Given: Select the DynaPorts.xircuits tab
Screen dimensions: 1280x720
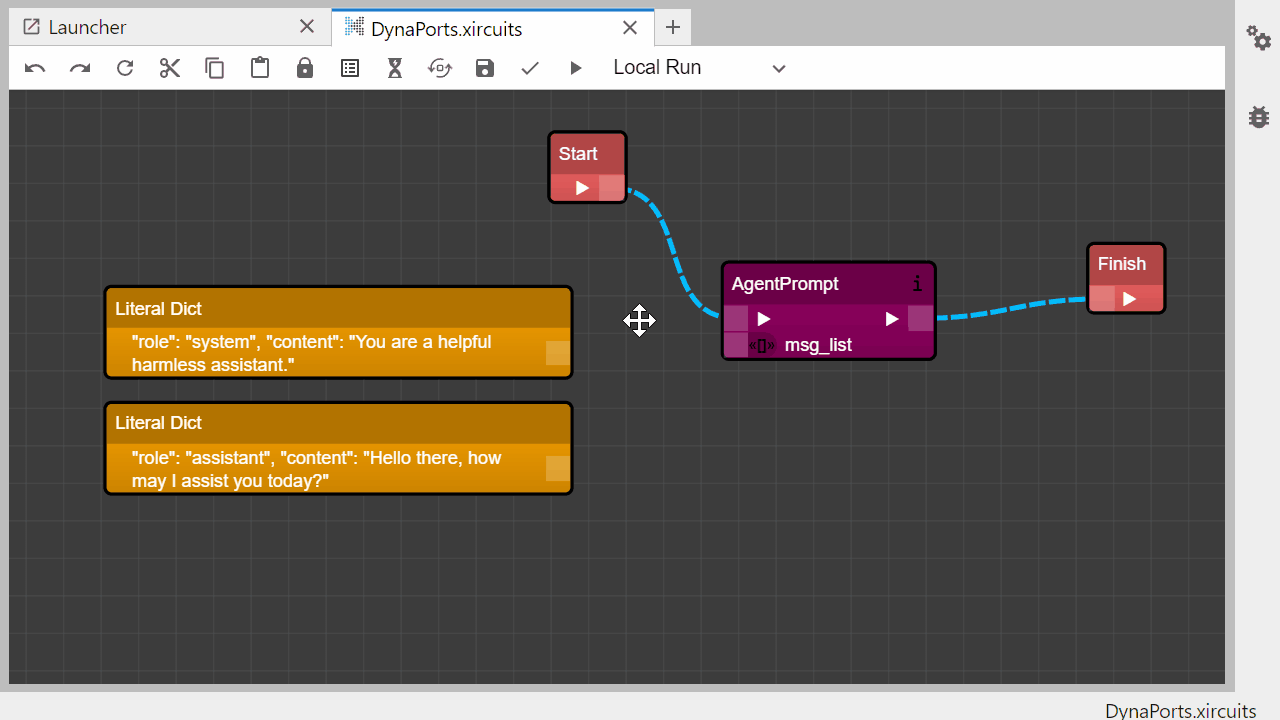Looking at the screenshot, I should tap(446, 29).
